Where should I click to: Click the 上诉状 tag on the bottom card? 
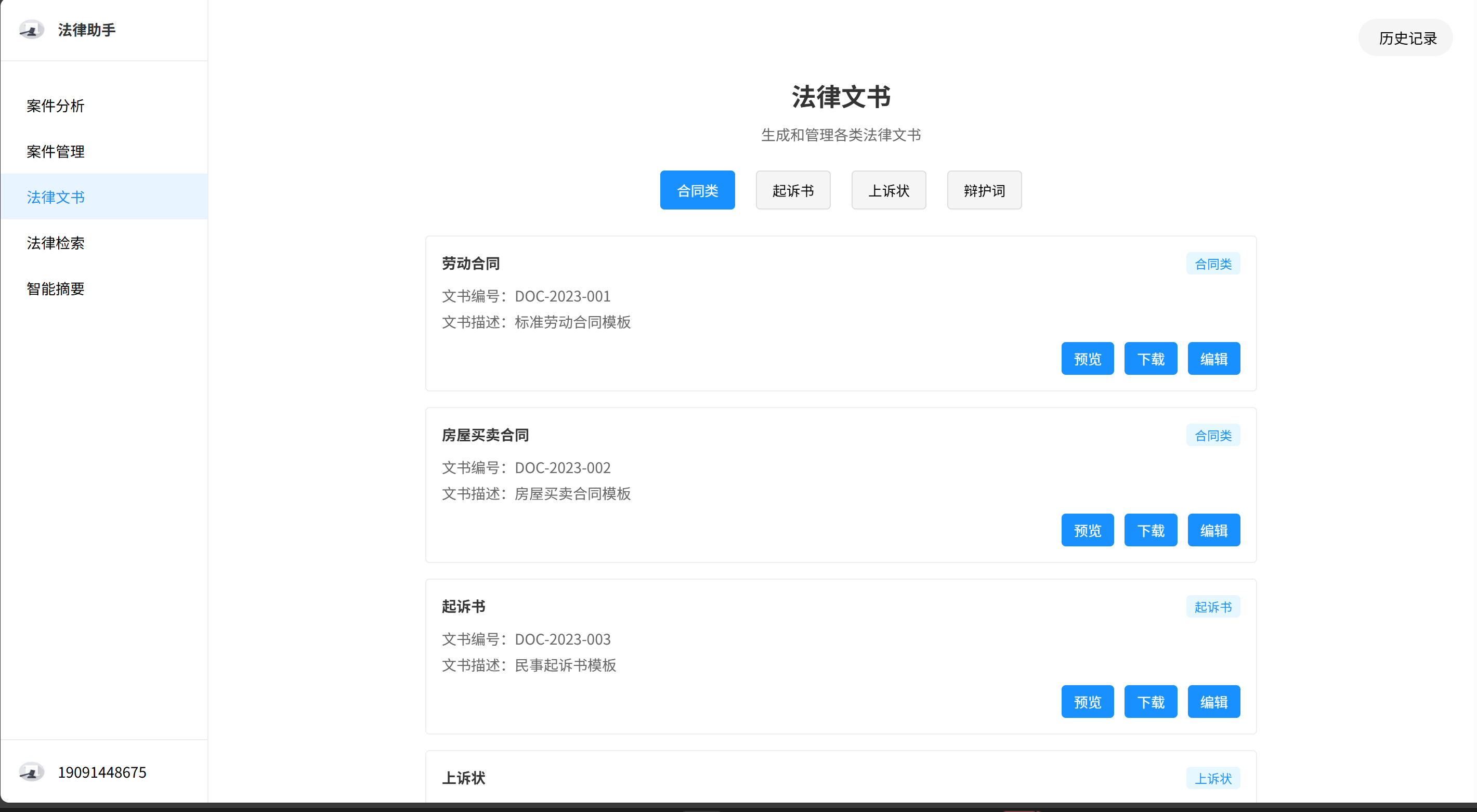(1213, 778)
